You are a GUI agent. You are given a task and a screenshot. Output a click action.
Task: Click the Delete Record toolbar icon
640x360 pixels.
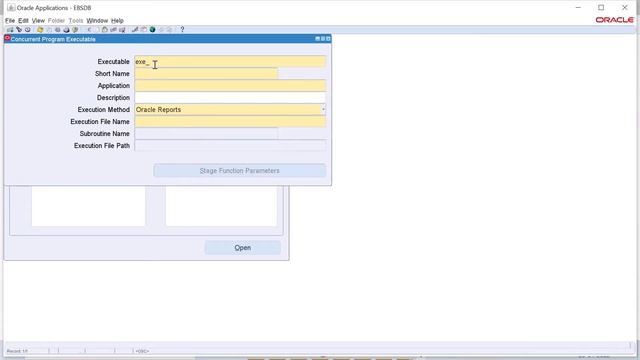[122, 29]
